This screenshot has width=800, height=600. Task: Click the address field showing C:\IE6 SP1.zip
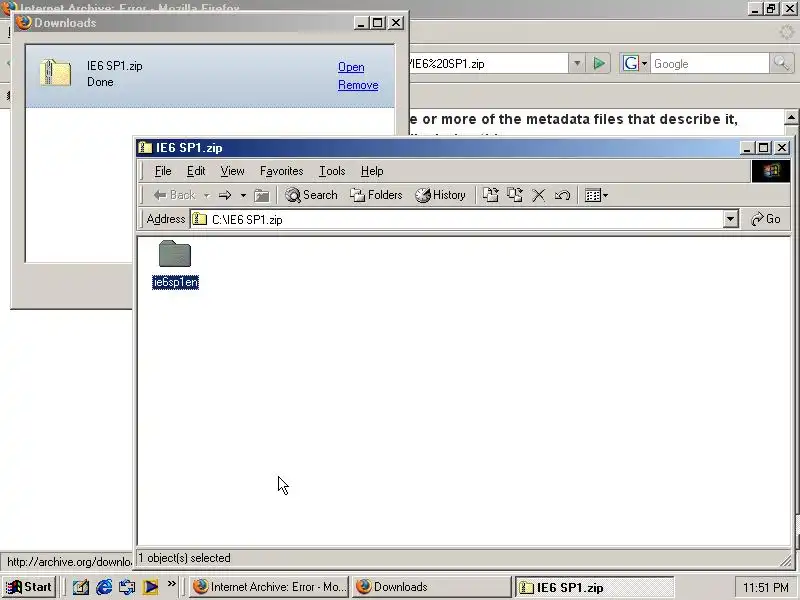tap(457, 219)
